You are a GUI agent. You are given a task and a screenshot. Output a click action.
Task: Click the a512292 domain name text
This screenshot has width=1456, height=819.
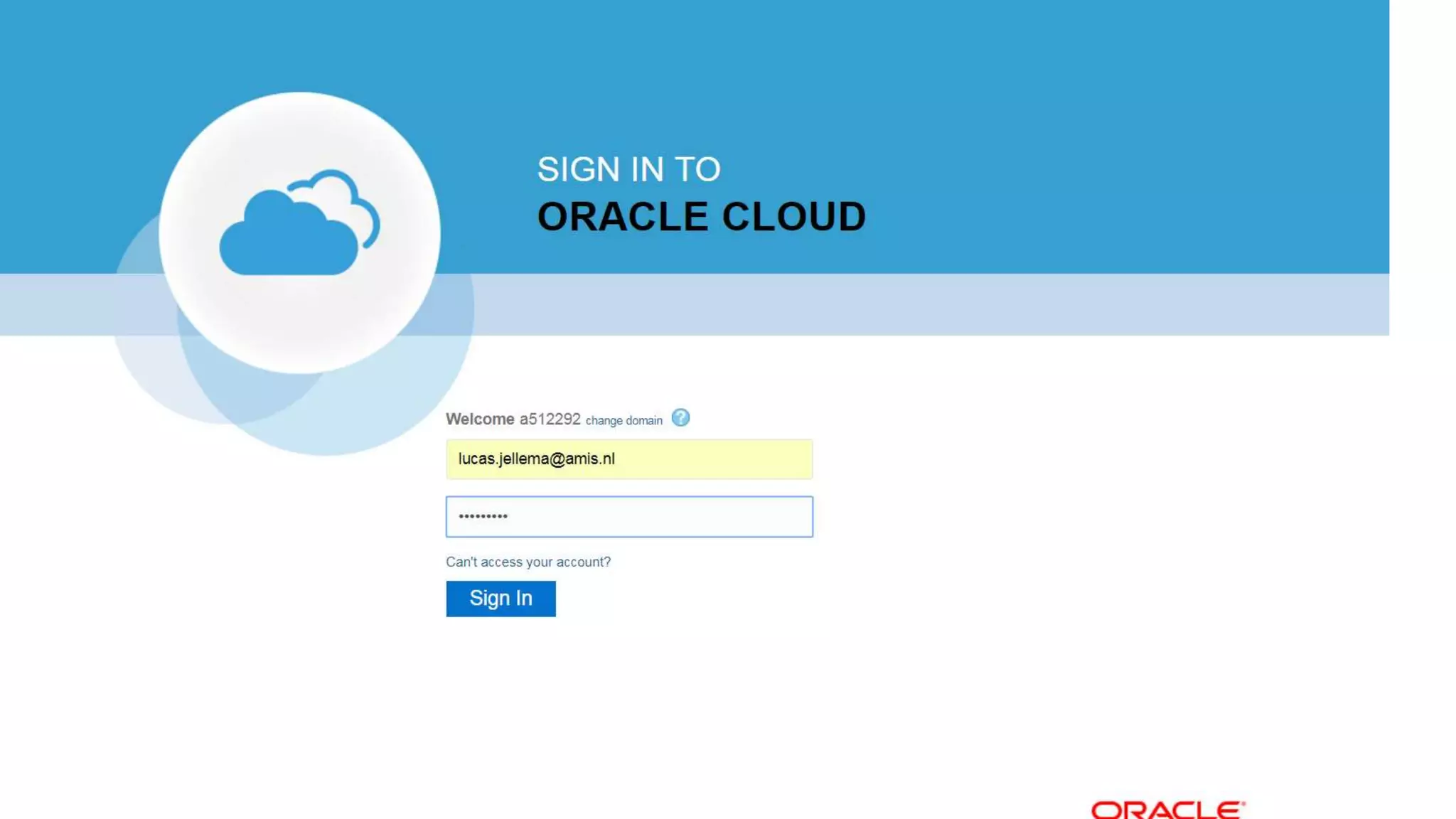tap(550, 419)
